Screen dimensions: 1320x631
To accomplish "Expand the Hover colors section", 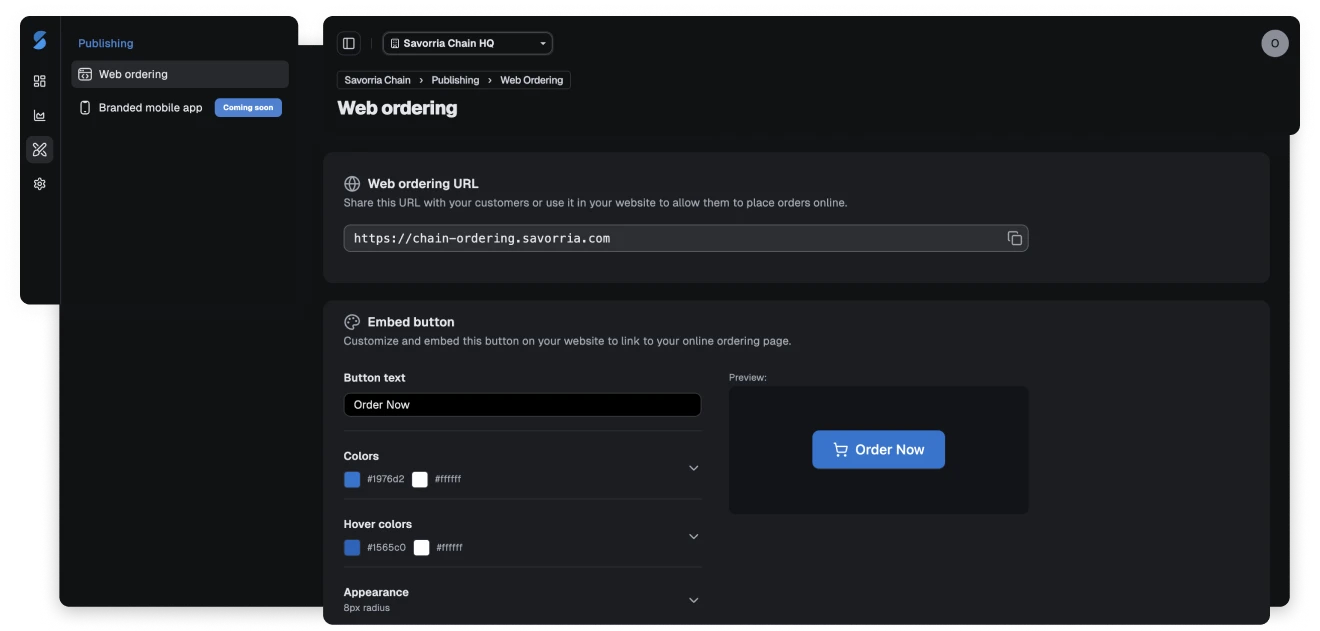I will tap(693, 536).
